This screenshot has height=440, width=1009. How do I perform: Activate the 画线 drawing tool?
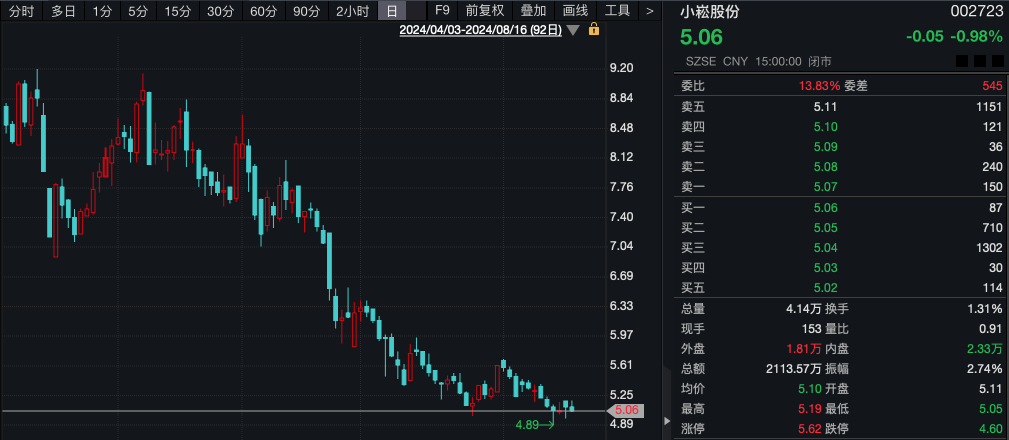click(576, 11)
